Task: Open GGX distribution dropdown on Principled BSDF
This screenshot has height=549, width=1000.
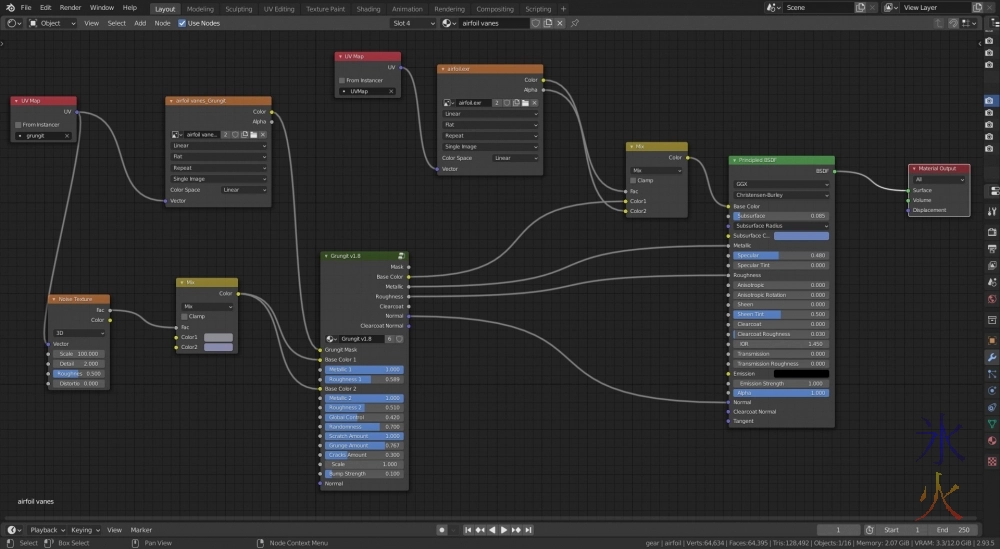Action: point(781,184)
